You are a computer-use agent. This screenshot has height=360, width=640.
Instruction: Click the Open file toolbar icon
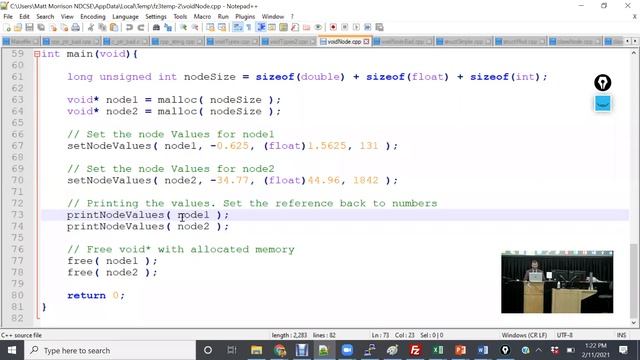(18, 27)
